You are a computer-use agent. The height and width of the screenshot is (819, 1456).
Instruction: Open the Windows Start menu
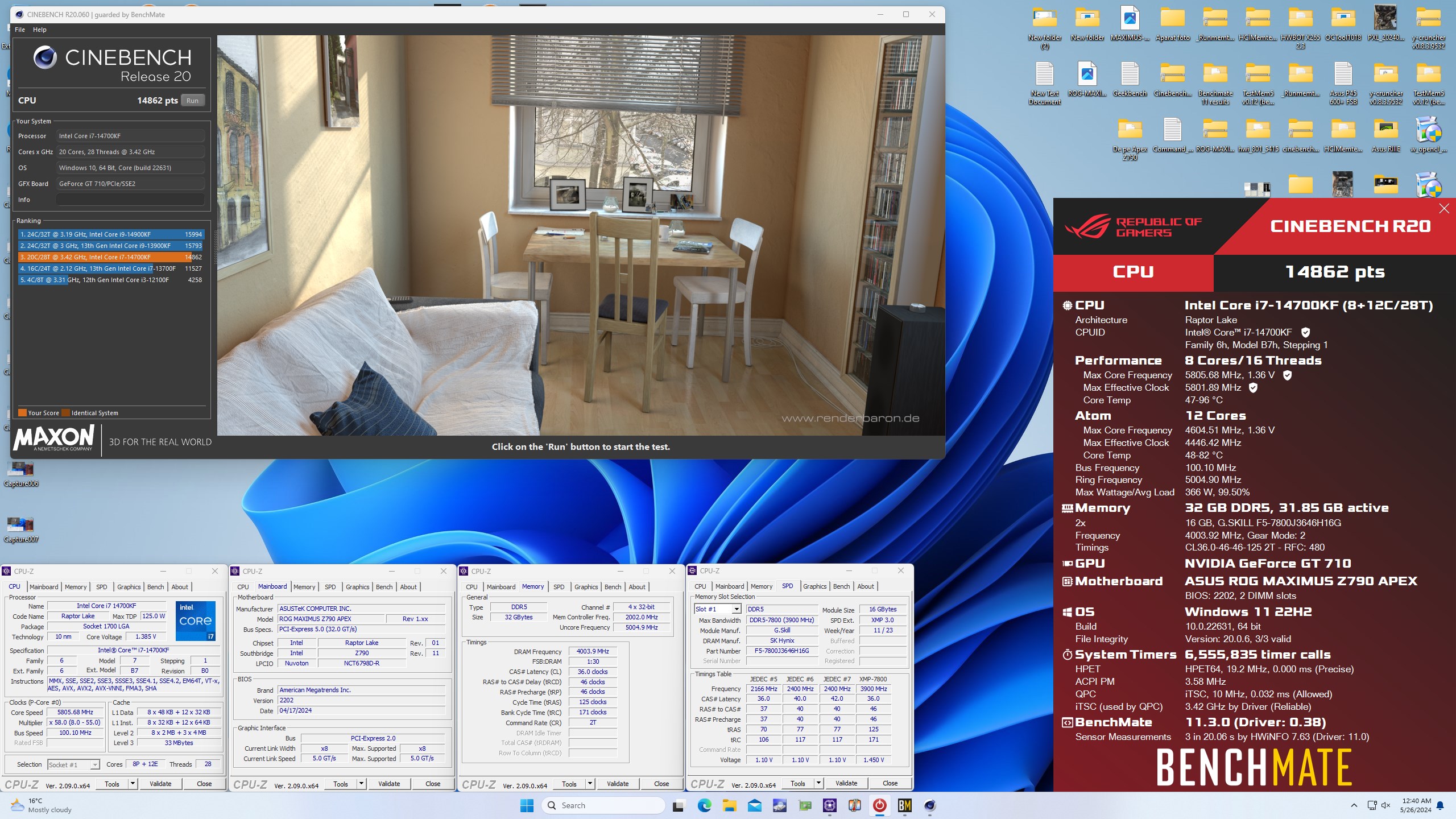tap(527, 805)
